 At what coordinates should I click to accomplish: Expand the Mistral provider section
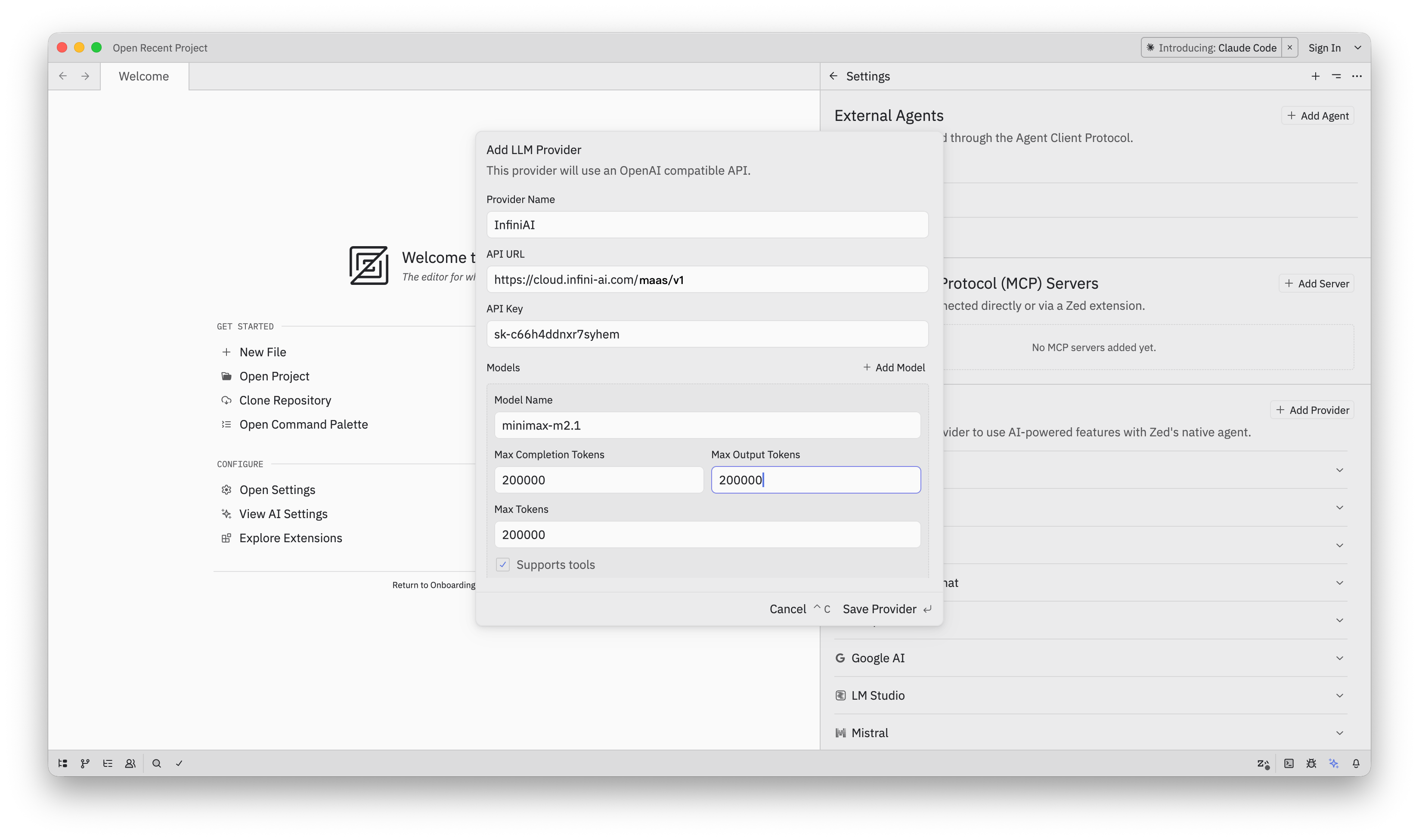(x=1339, y=732)
